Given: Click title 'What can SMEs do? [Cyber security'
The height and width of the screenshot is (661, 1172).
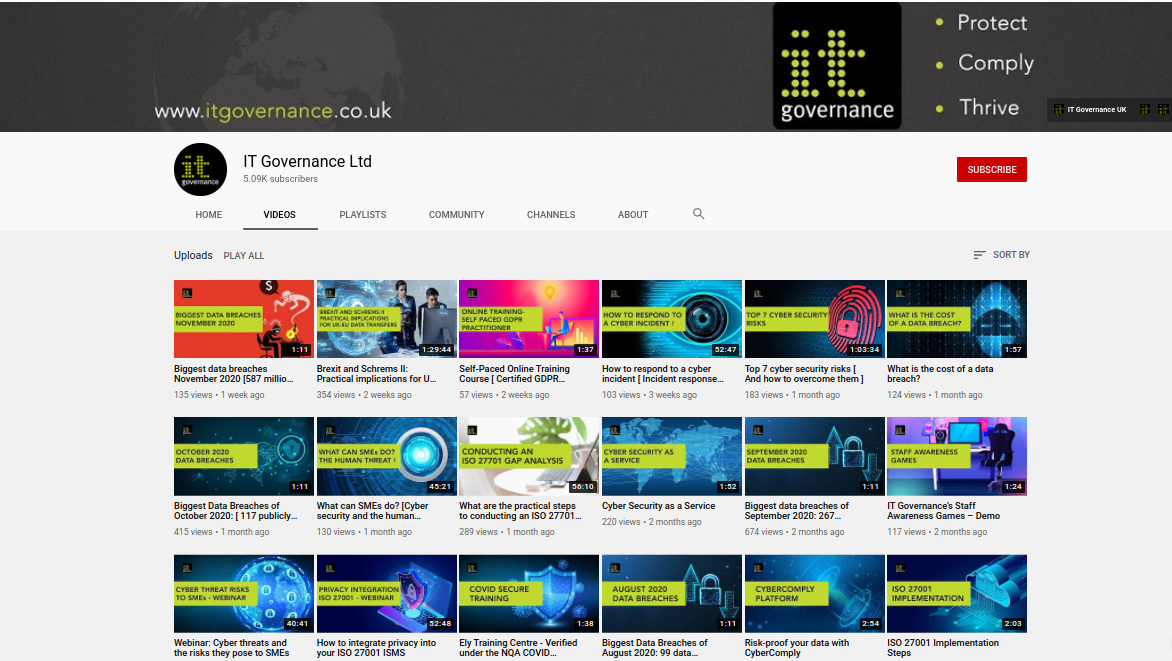Looking at the screenshot, I should [372, 511].
